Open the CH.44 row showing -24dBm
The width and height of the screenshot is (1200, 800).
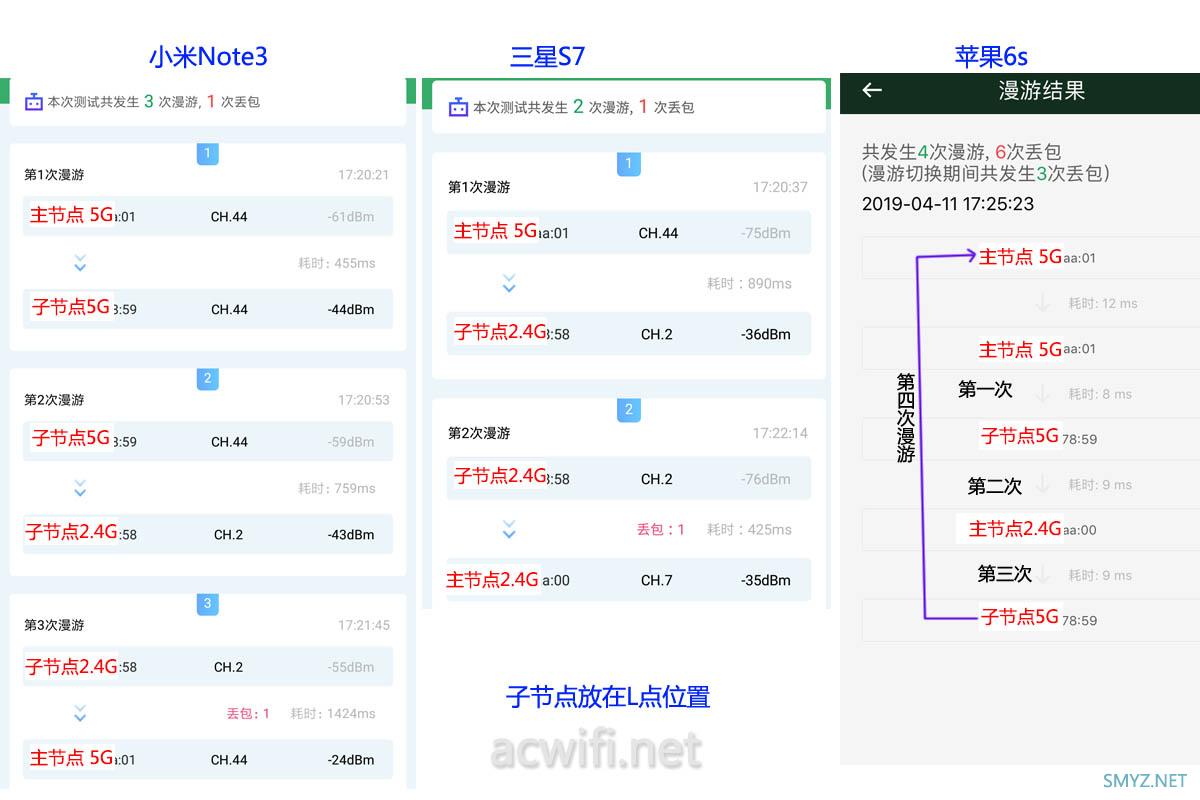pyautogui.click(x=208, y=759)
